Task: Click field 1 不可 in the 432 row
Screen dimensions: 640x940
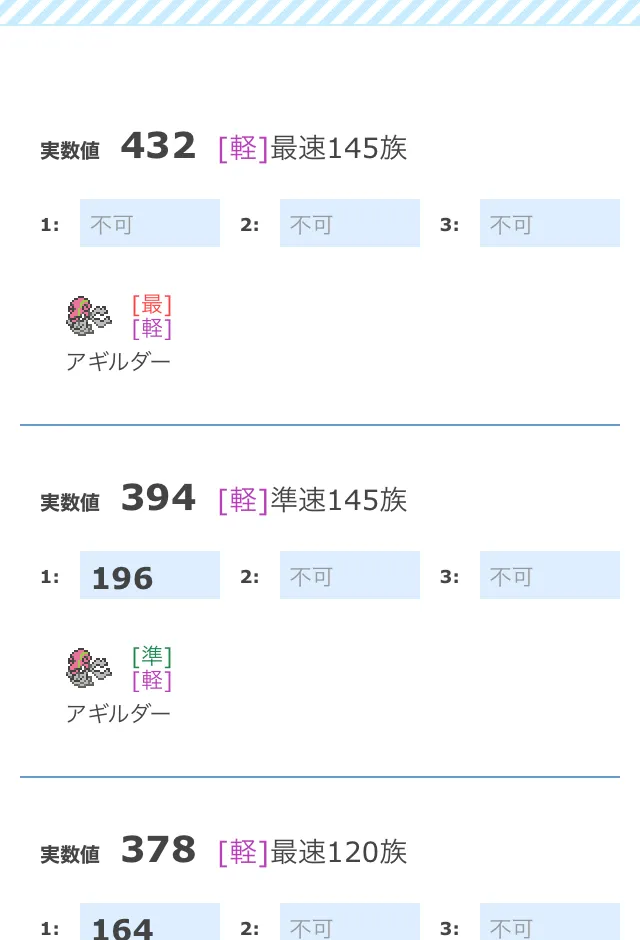Action: [150, 223]
